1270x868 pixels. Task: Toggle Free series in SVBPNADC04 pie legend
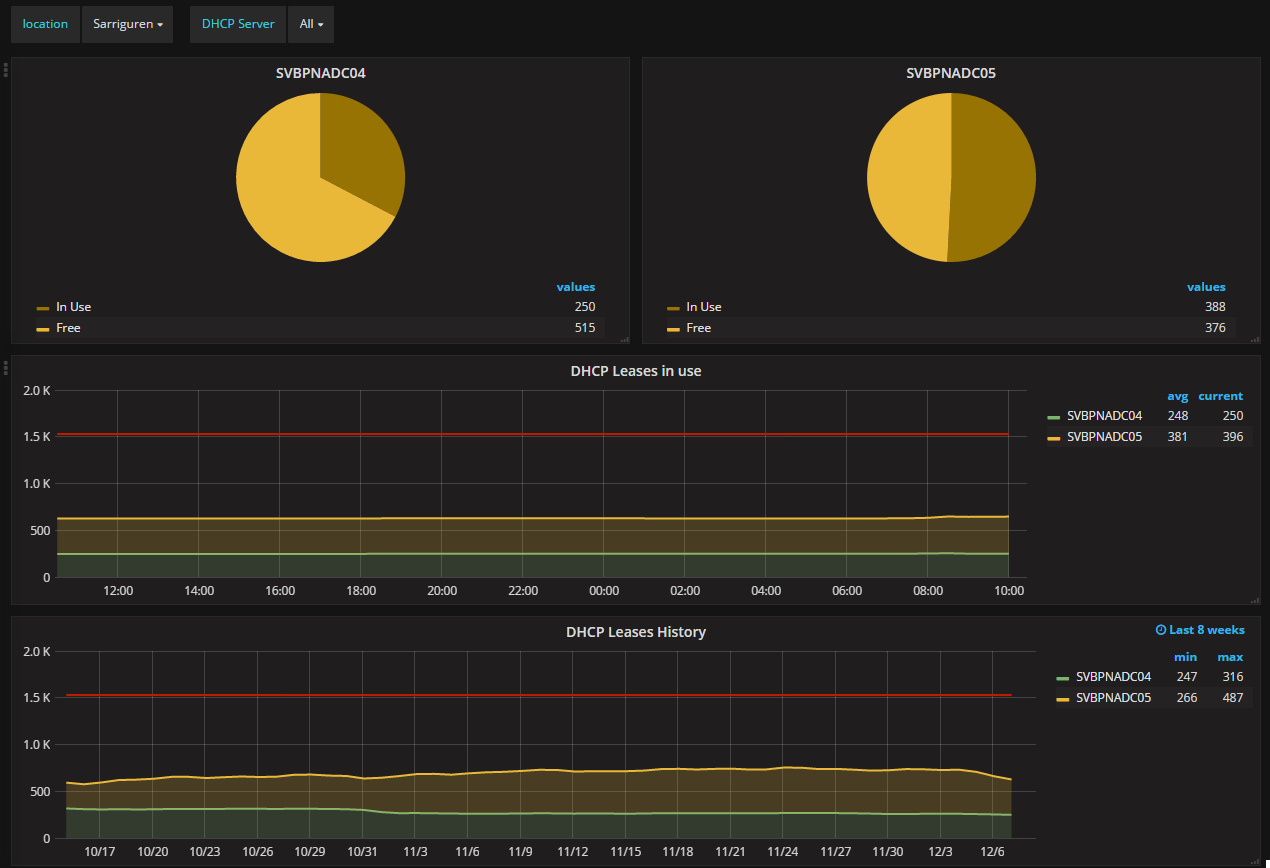point(68,328)
